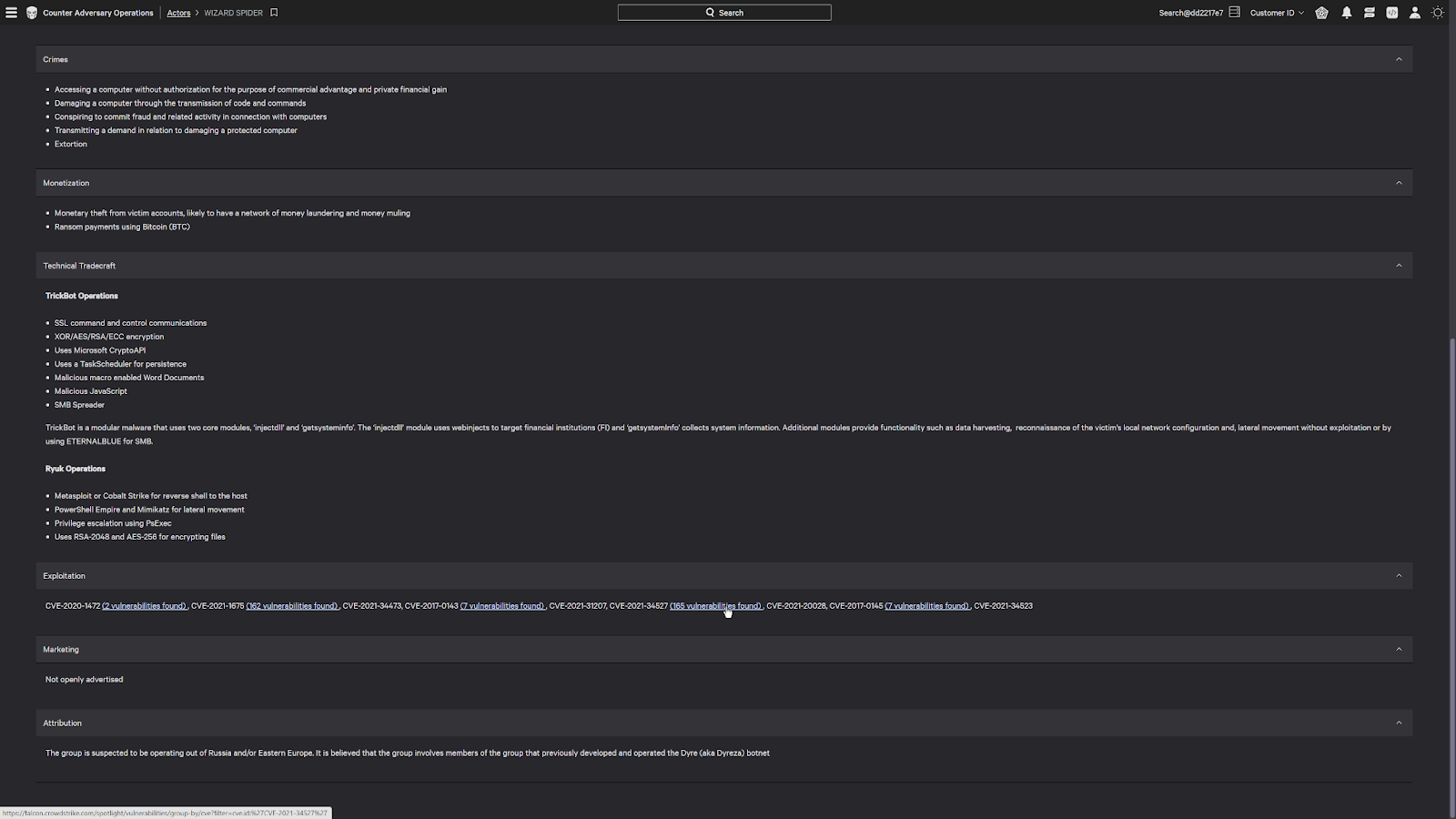Open the 2 vulnerabilities found link for CVE-2020-1472
Image resolution: width=1456 pixels, height=819 pixels.
pos(144,606)
